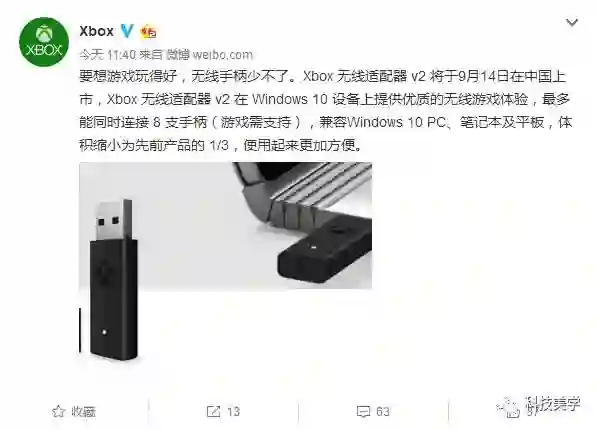Click the star favorite icon

point(58,411)
